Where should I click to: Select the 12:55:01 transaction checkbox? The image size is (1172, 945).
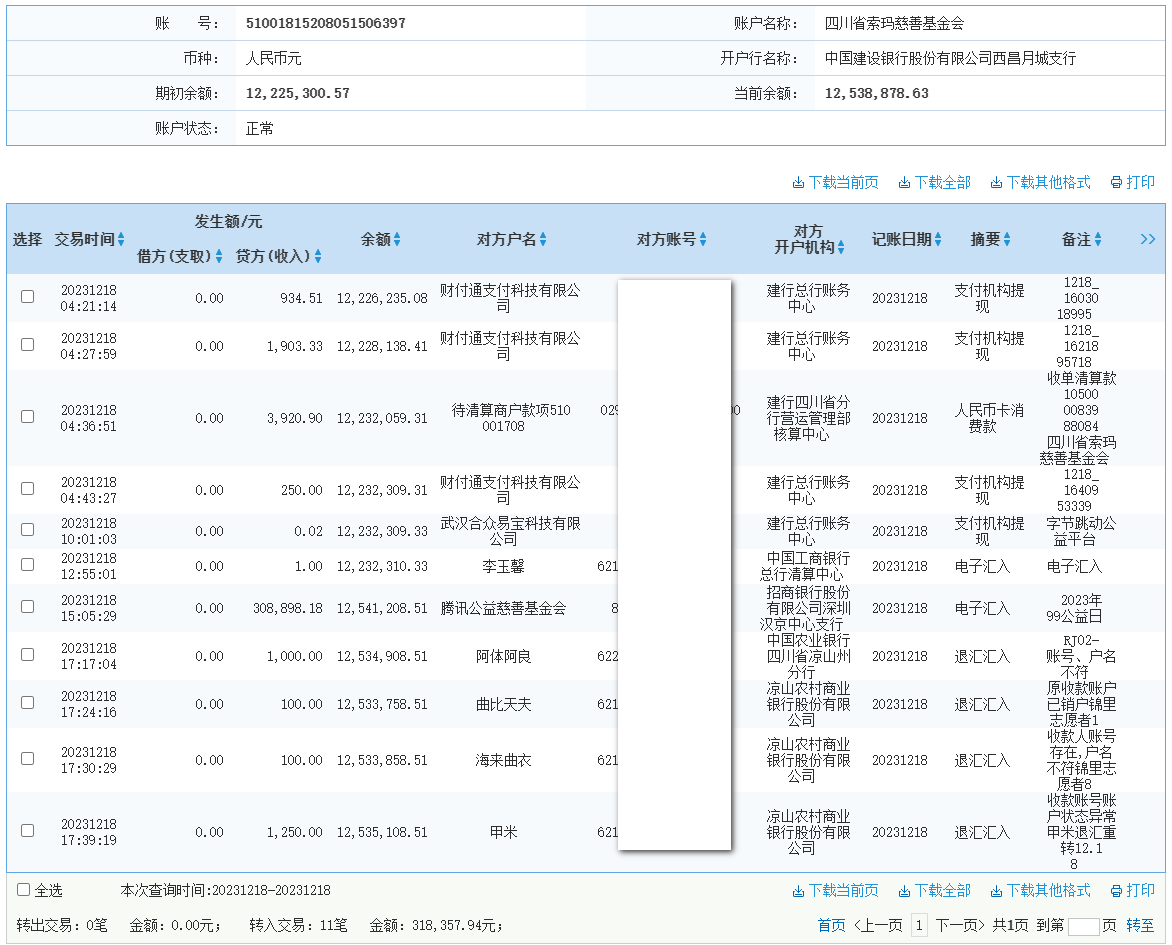[28, 564]
